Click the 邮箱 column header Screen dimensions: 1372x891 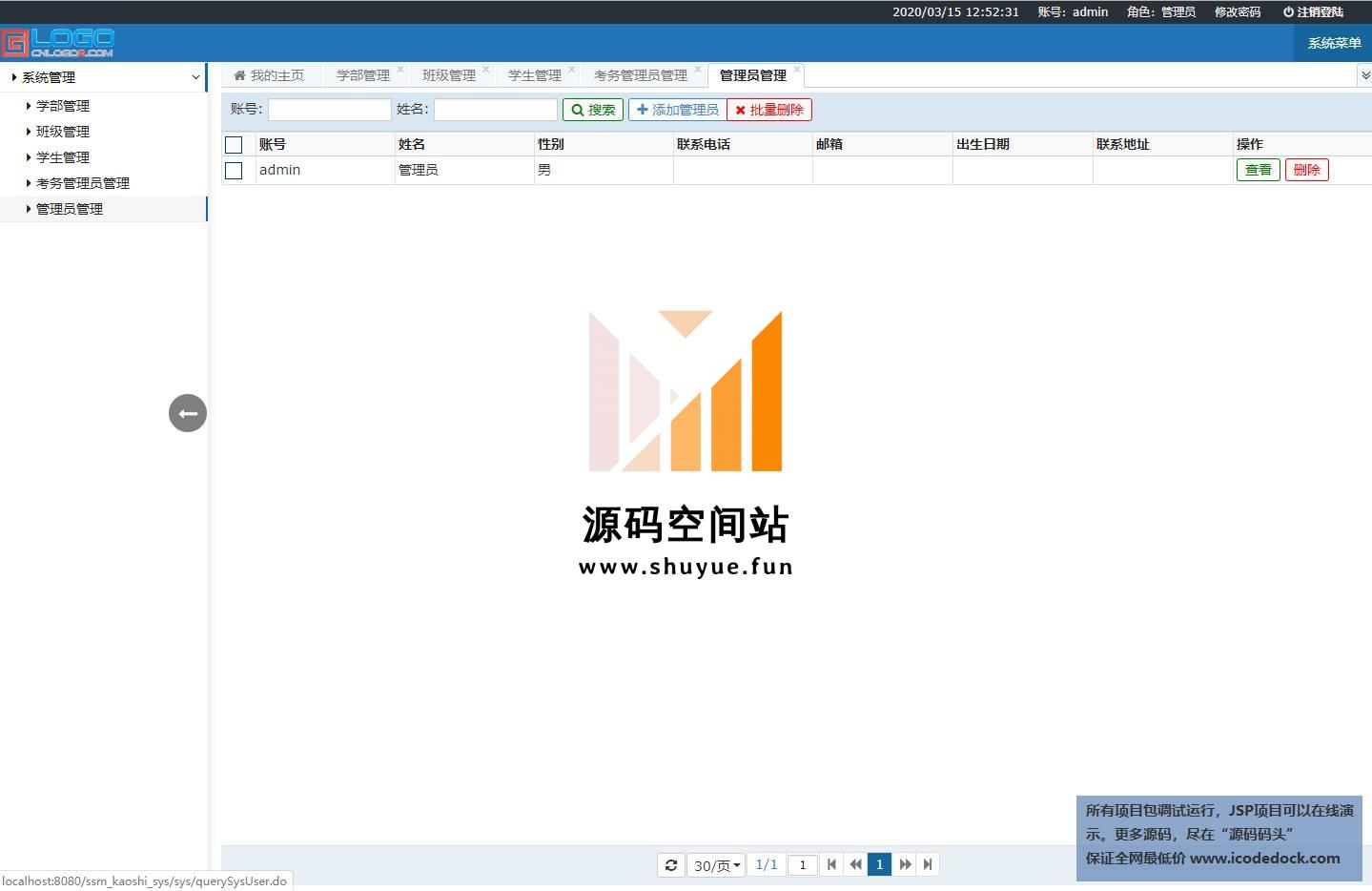coord(883,144)
